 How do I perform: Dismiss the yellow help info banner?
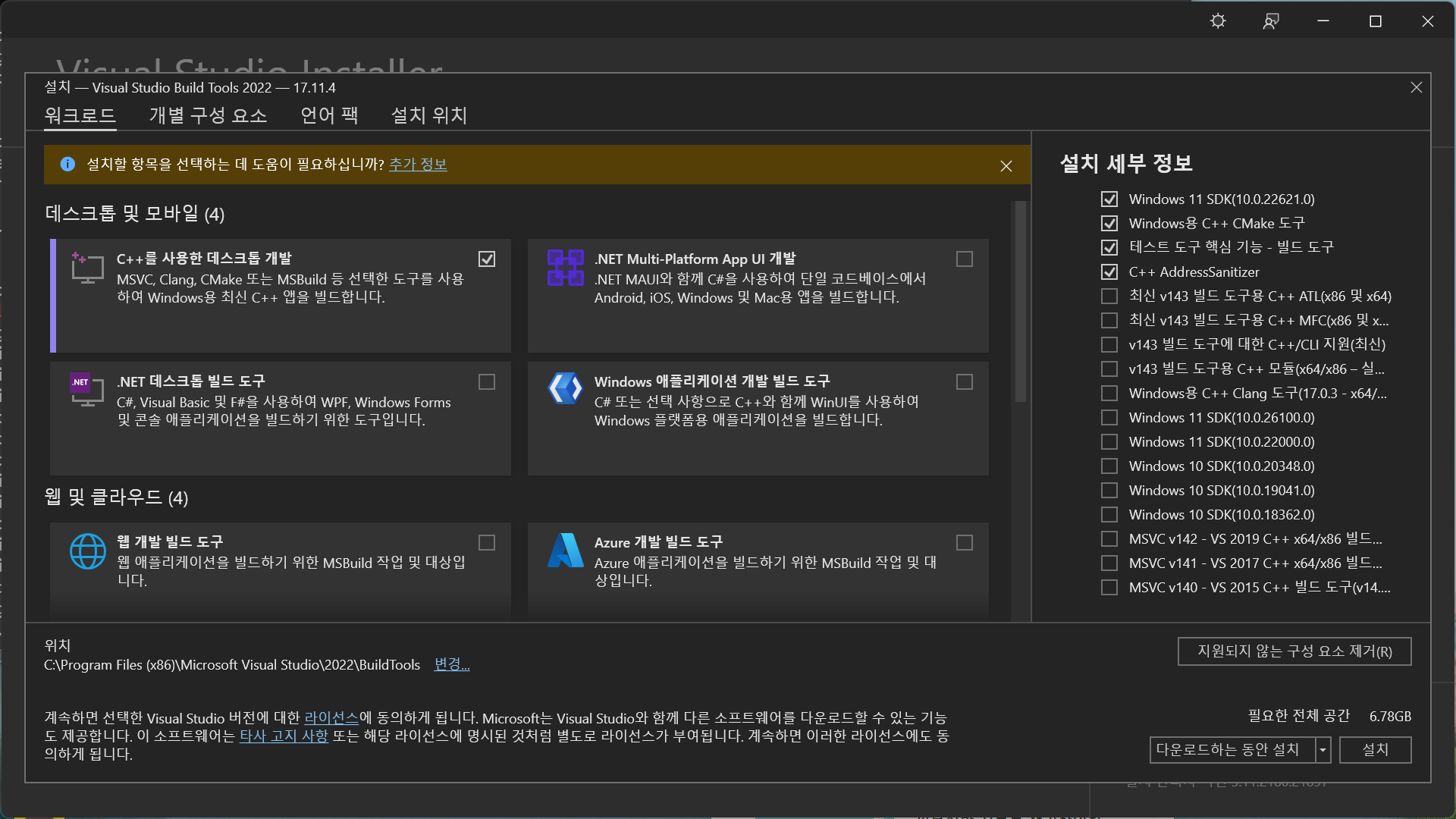1006,165
